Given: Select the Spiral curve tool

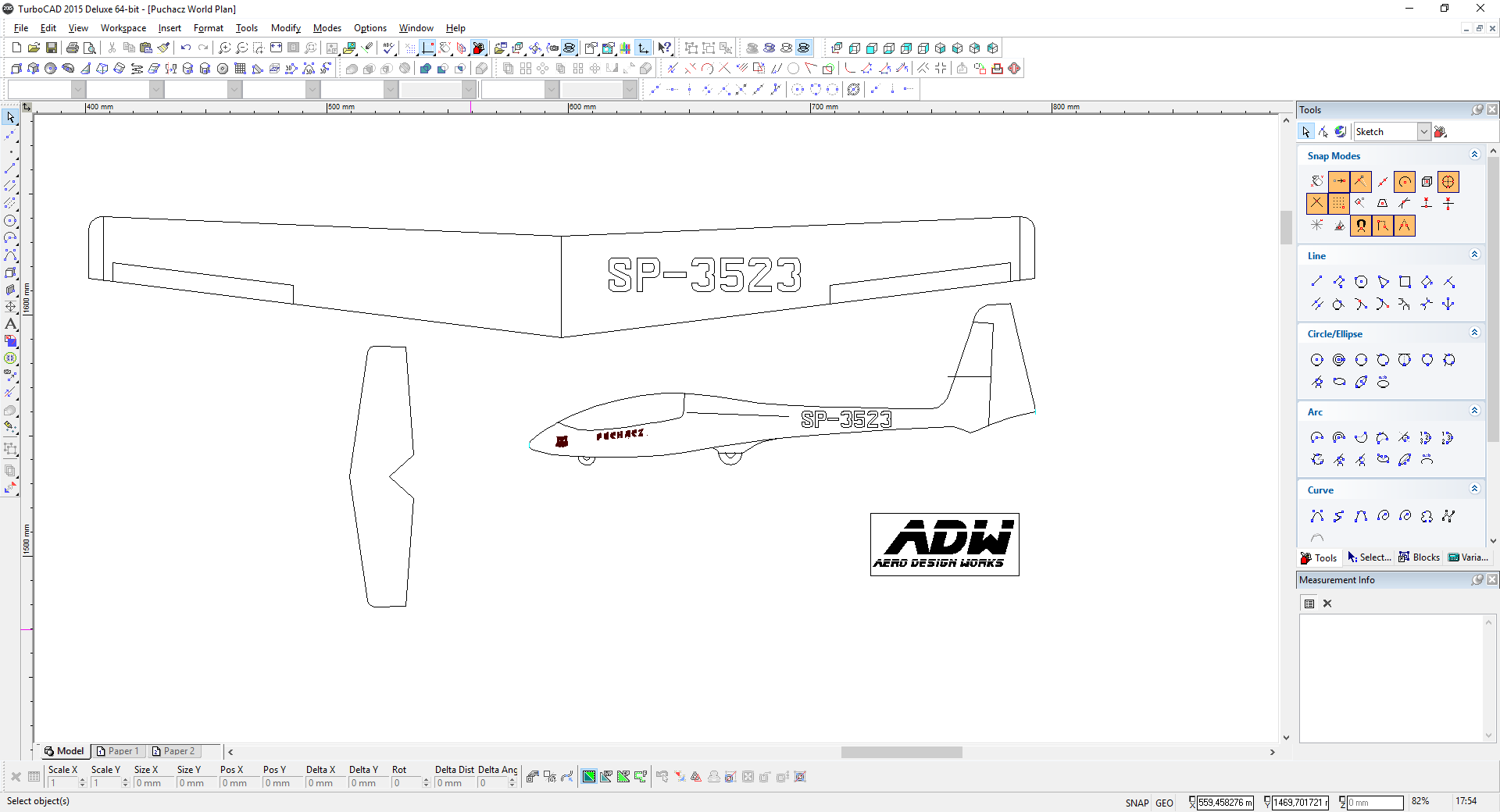Looking at the screenshot, I should pyautogui.click(x=1383, y=516).
